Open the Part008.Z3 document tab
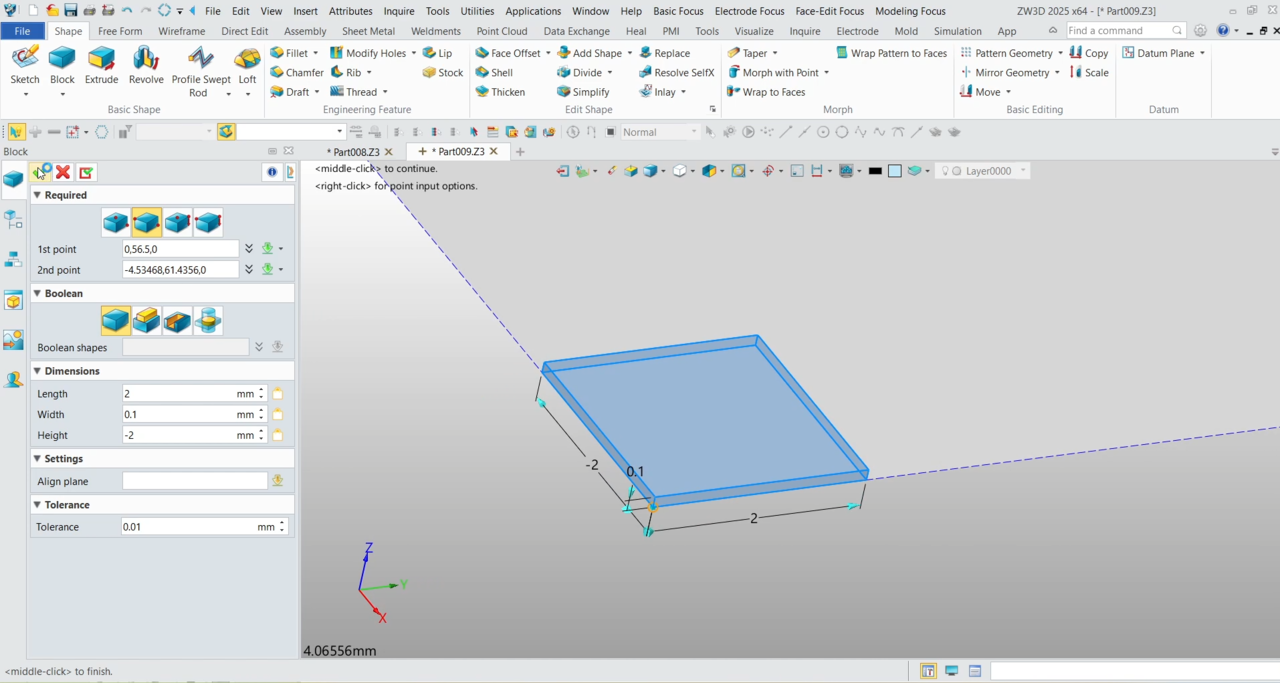 point(352,152)
